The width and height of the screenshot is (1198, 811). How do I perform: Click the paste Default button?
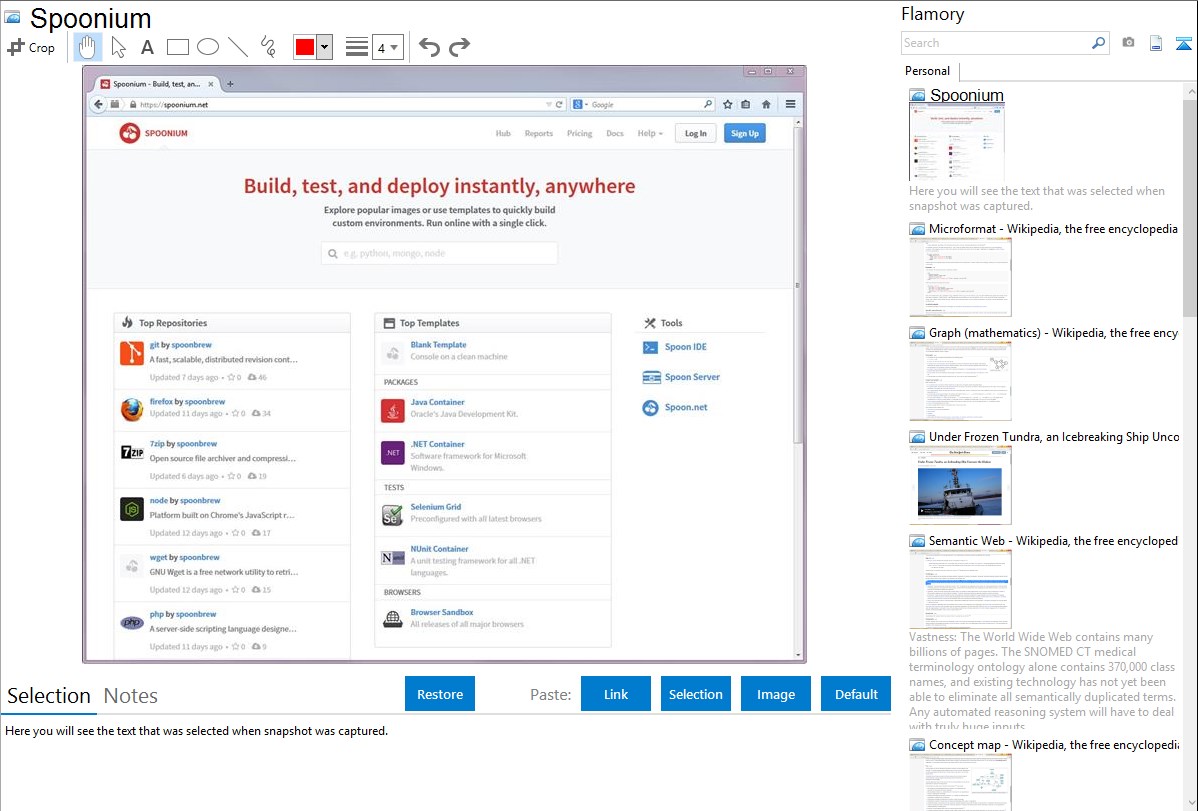click(856, 694)
